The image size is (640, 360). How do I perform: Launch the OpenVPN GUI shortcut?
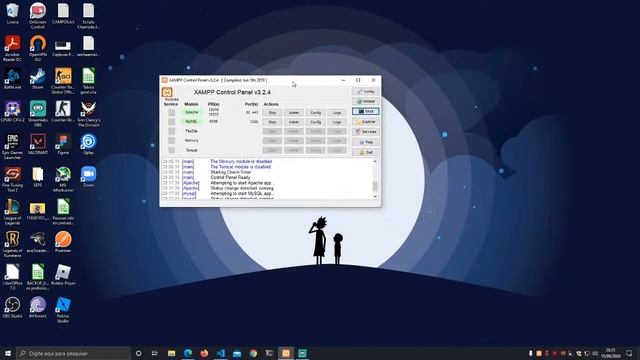coord(38,49)
